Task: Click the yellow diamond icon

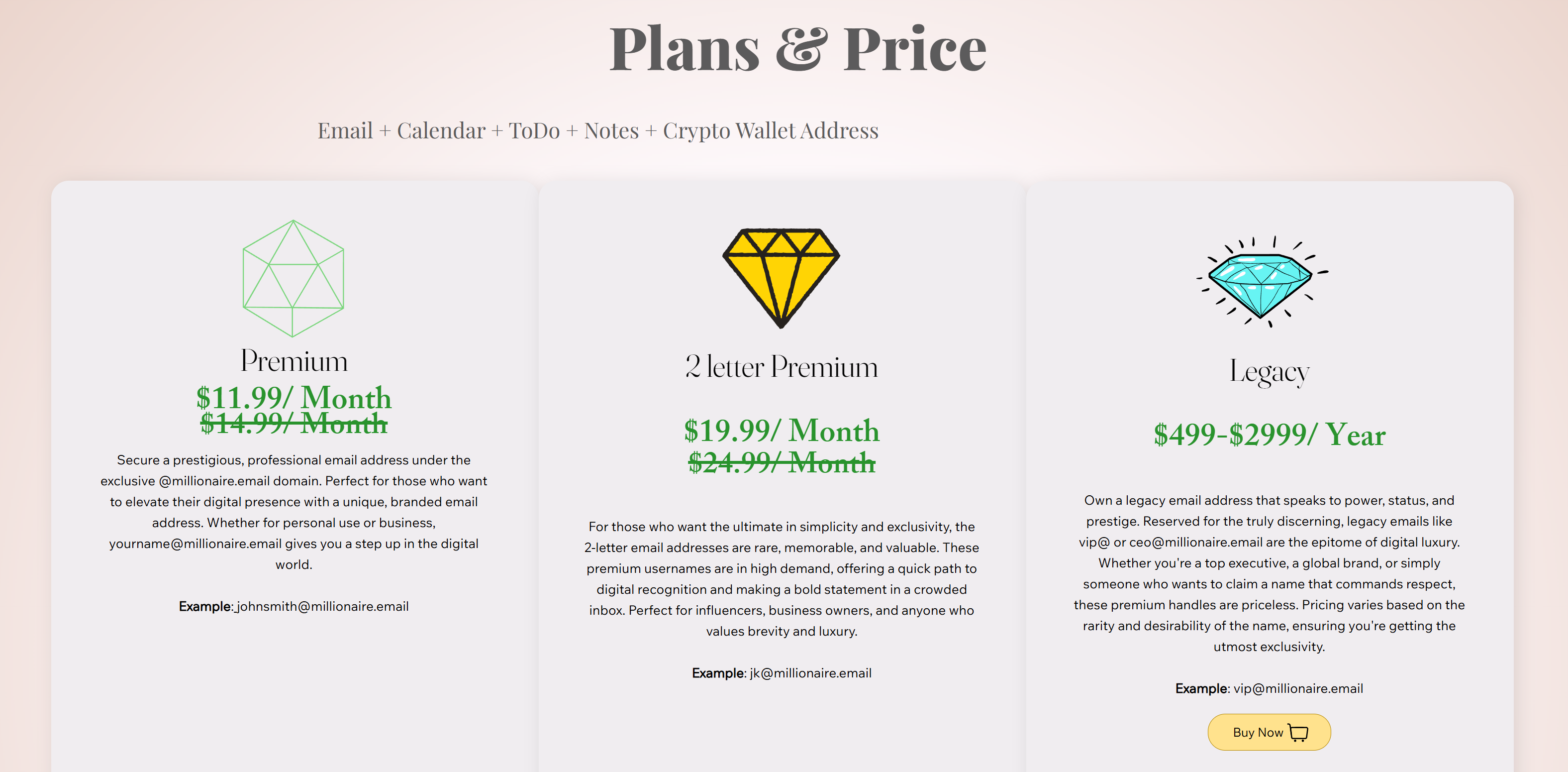Action: pos(781,277)
